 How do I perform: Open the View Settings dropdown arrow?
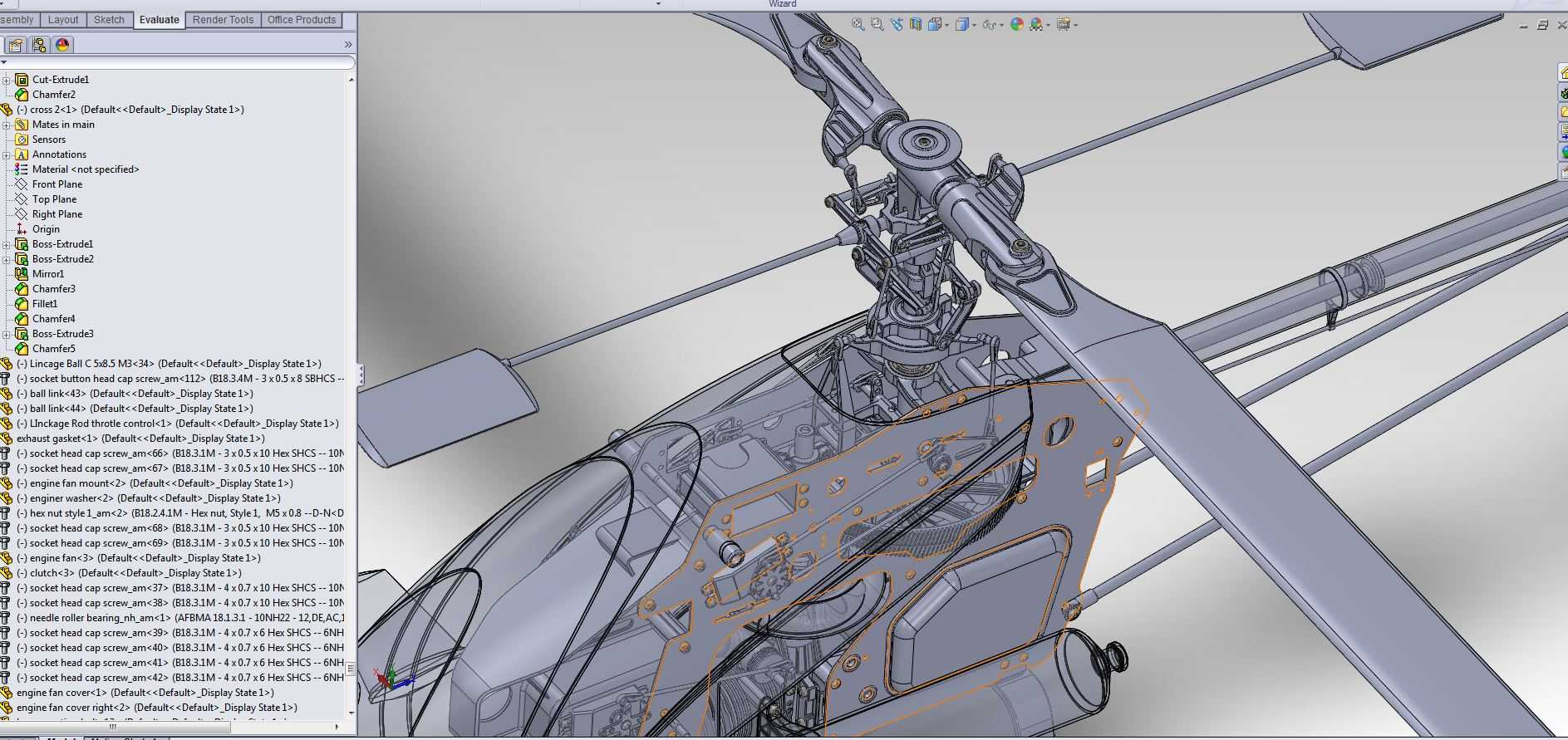coord(1075,25)
